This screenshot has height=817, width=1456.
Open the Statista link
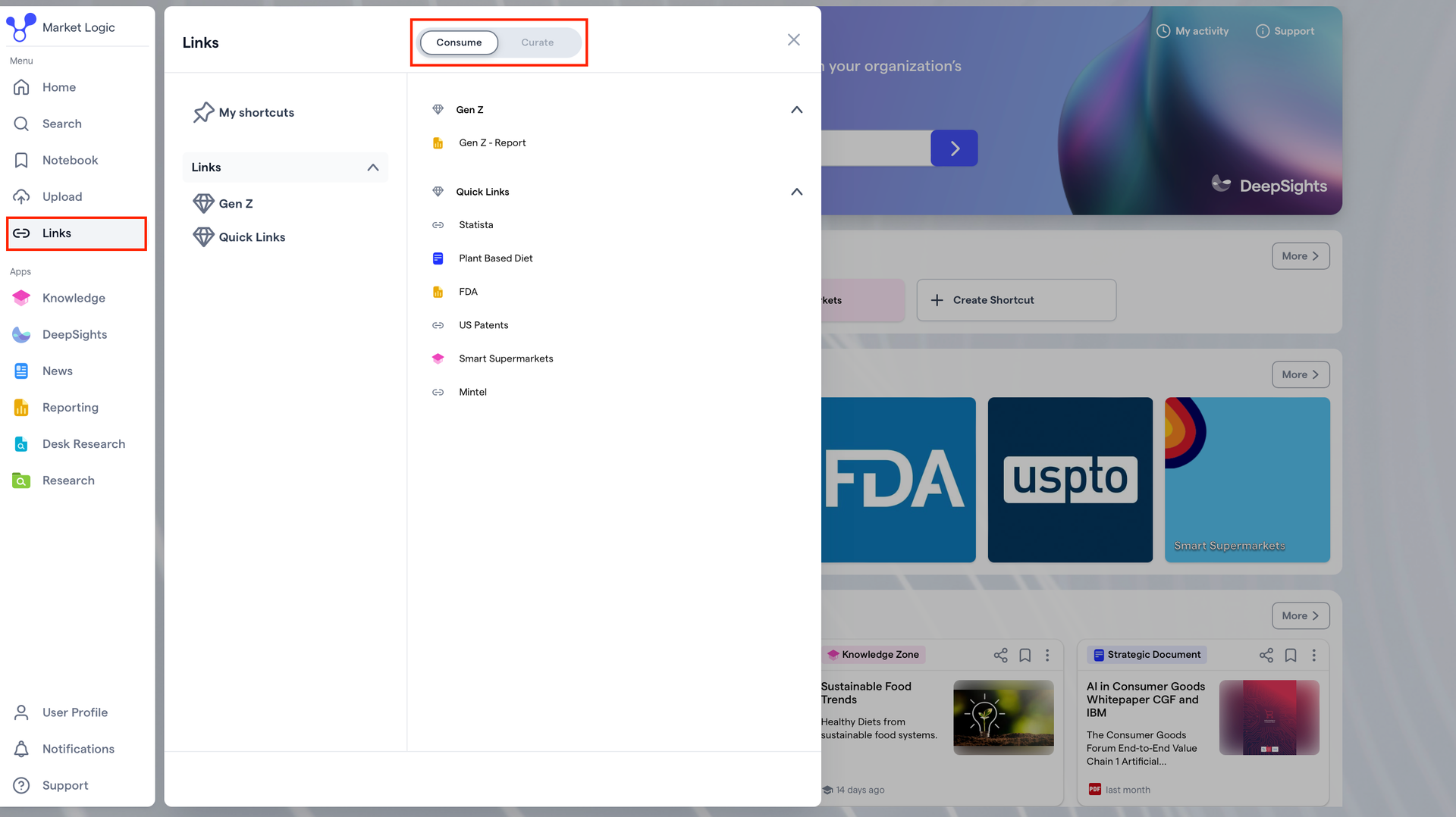coord(476,224)
